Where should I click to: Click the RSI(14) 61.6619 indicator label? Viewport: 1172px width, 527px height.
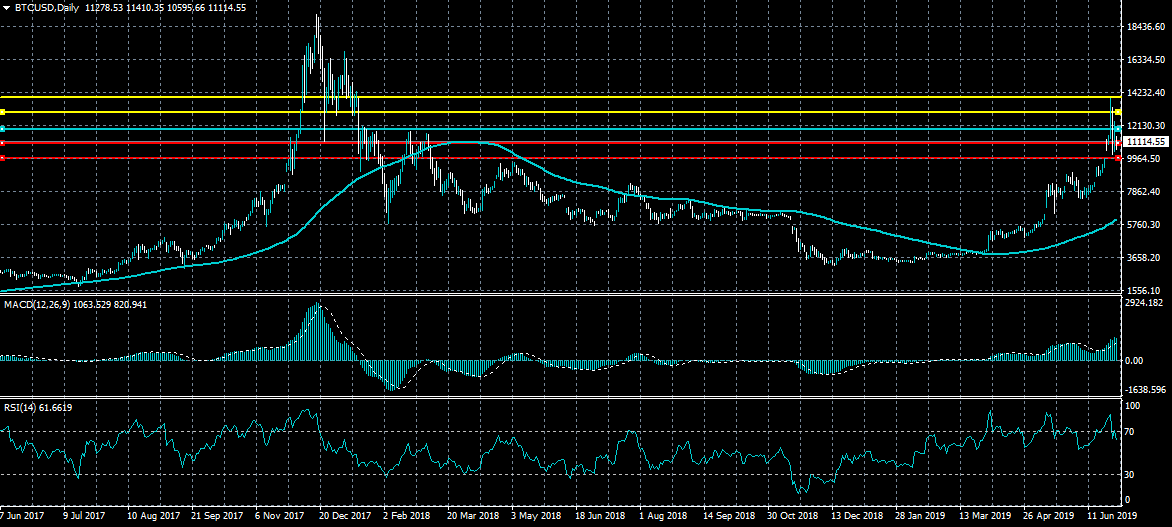[x=38, y=407]
